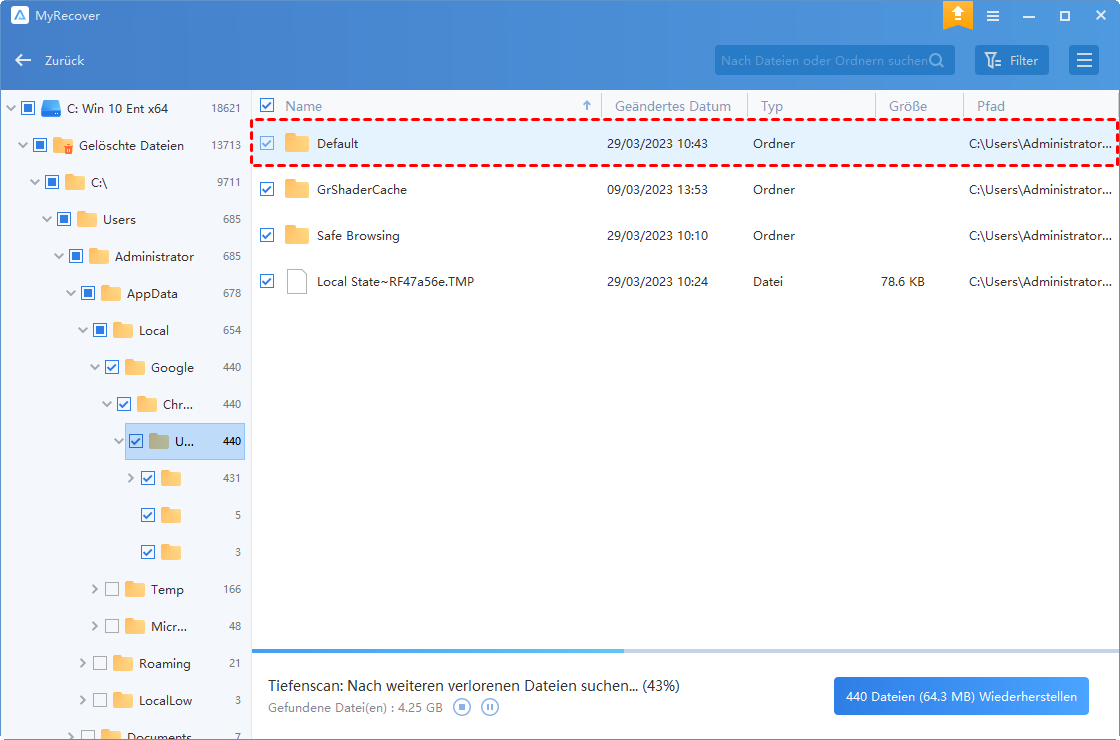Expand the subfolder with 431 files
Screen dimensions: 1120x740
pyautogui.click(x=131, y=479)
